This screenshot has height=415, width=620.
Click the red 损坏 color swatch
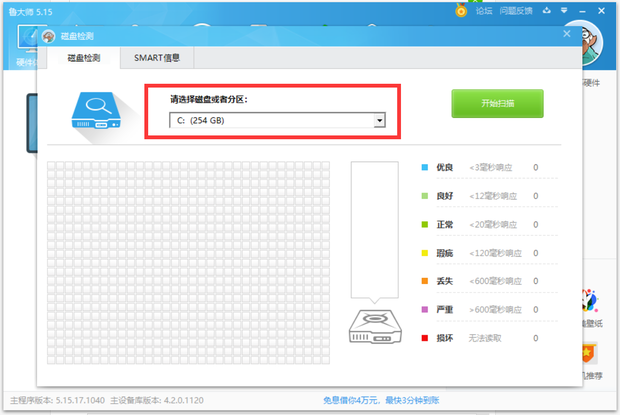tap(425, 338)
